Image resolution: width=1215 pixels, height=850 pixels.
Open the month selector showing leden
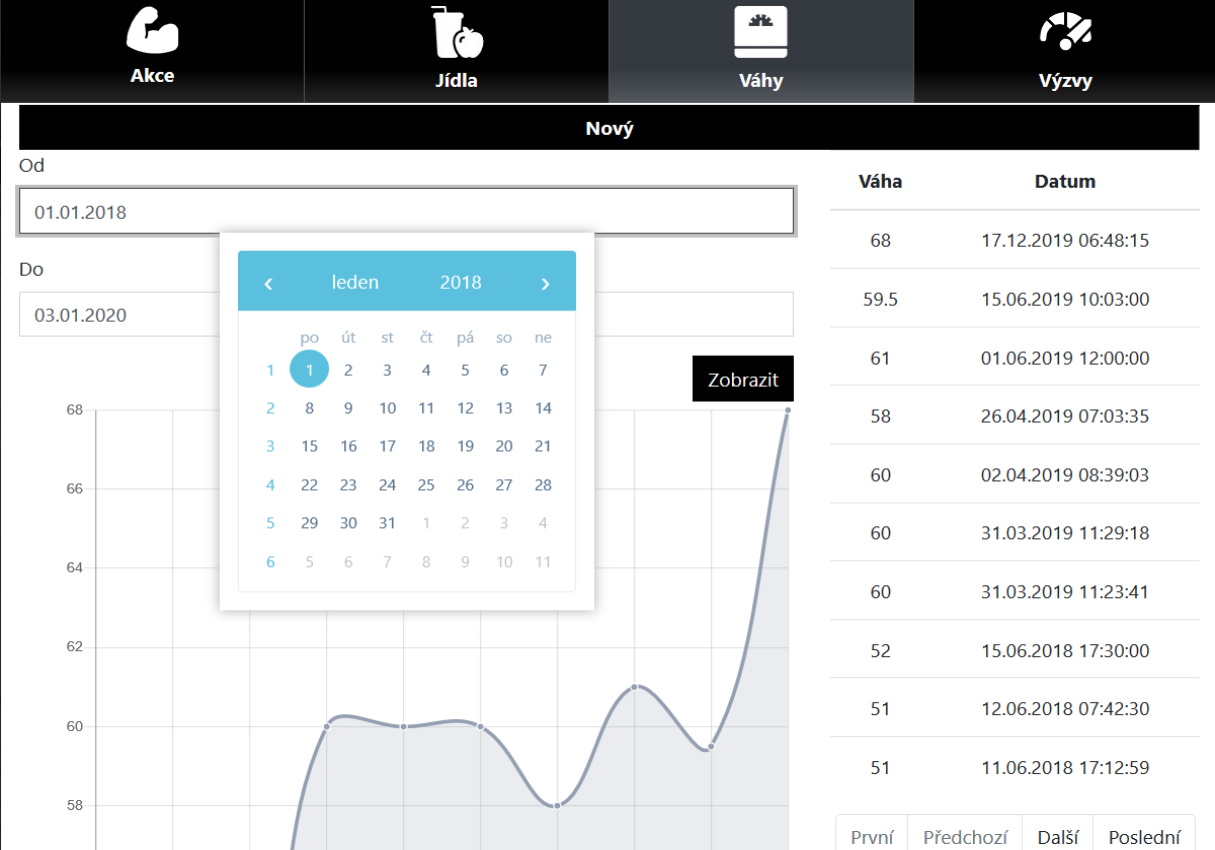pyautogui.click(x=355, y=282)
